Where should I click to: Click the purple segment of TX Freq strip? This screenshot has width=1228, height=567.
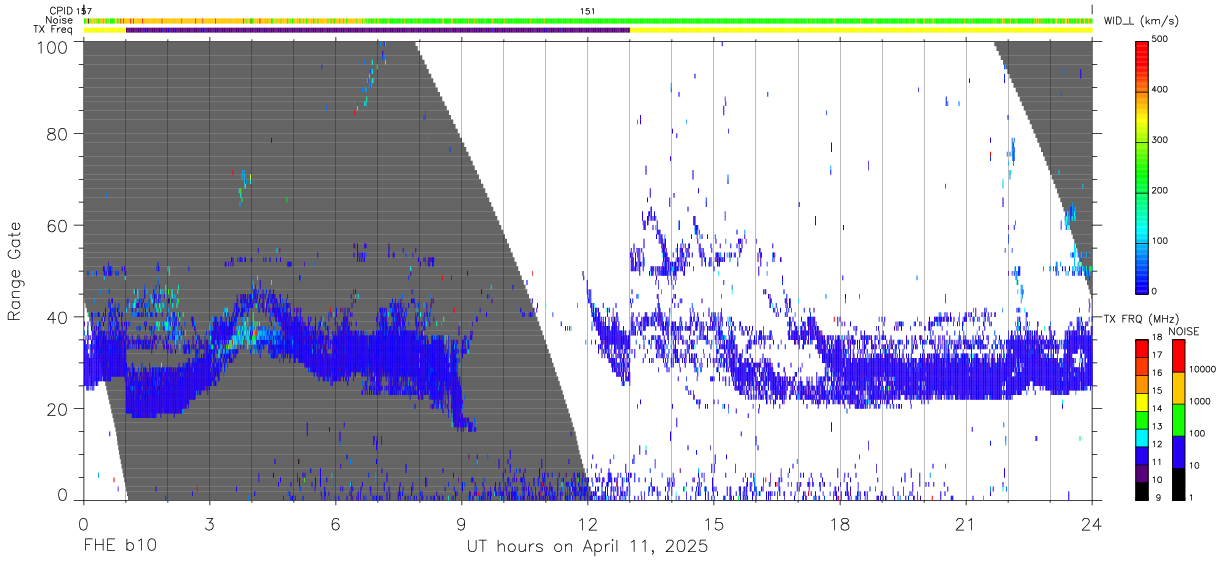click(x=378, y=30)
